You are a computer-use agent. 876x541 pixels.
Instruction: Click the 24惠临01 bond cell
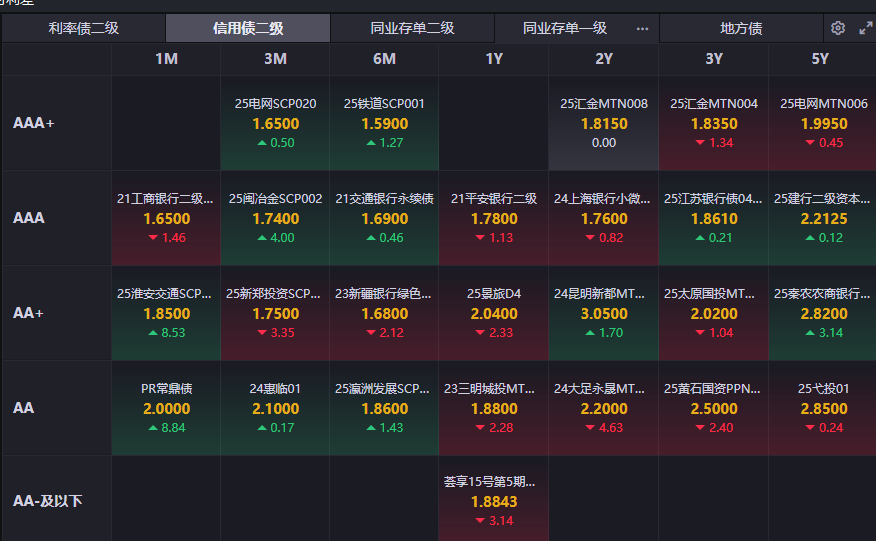275,408
